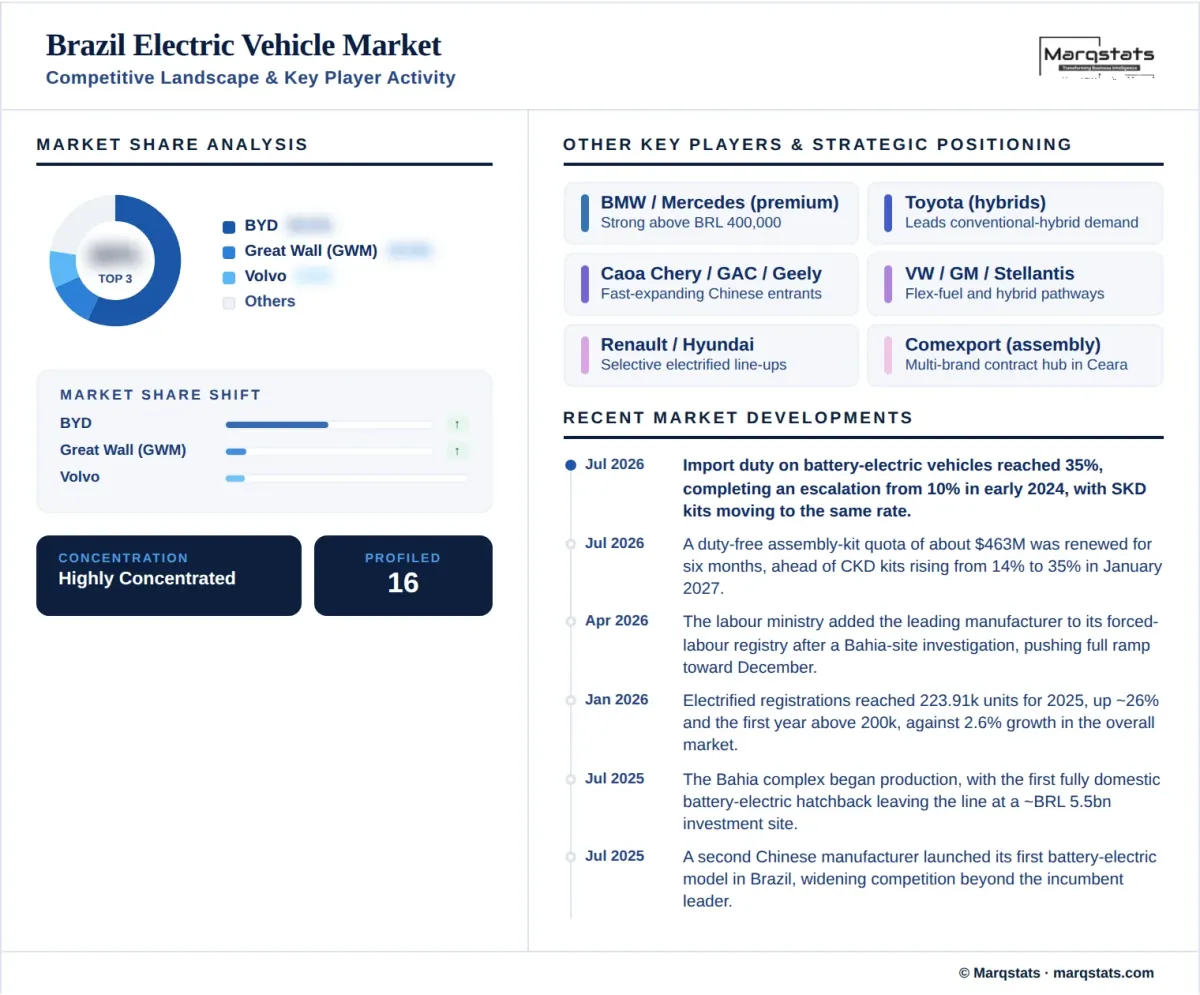Select the filled timeline dot beside the 35% import duty entry

click(x=571, y=465)
